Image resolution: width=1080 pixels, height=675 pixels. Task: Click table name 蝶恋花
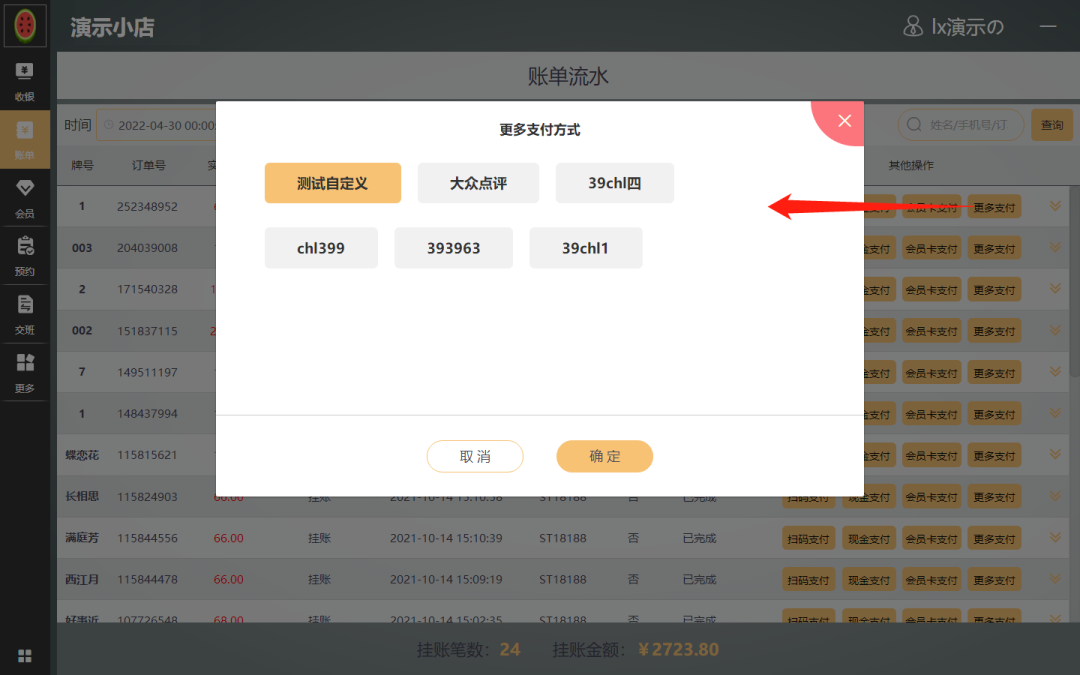82,455
